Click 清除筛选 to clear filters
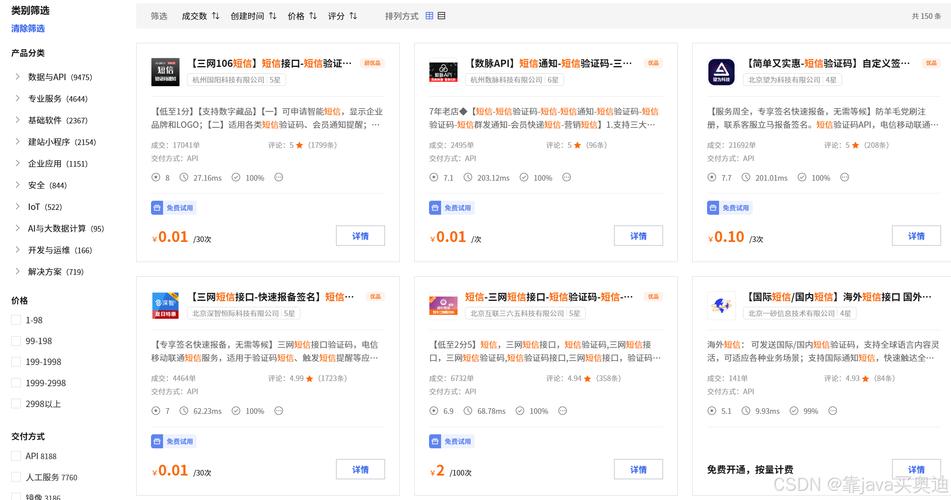 [28, 28]
